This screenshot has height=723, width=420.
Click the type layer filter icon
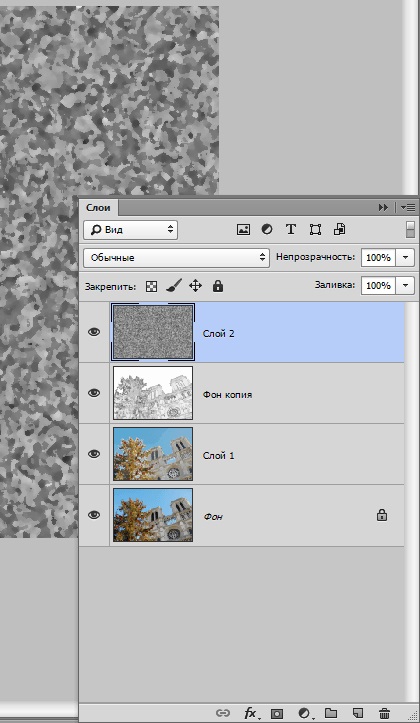(x=291, y=230)
